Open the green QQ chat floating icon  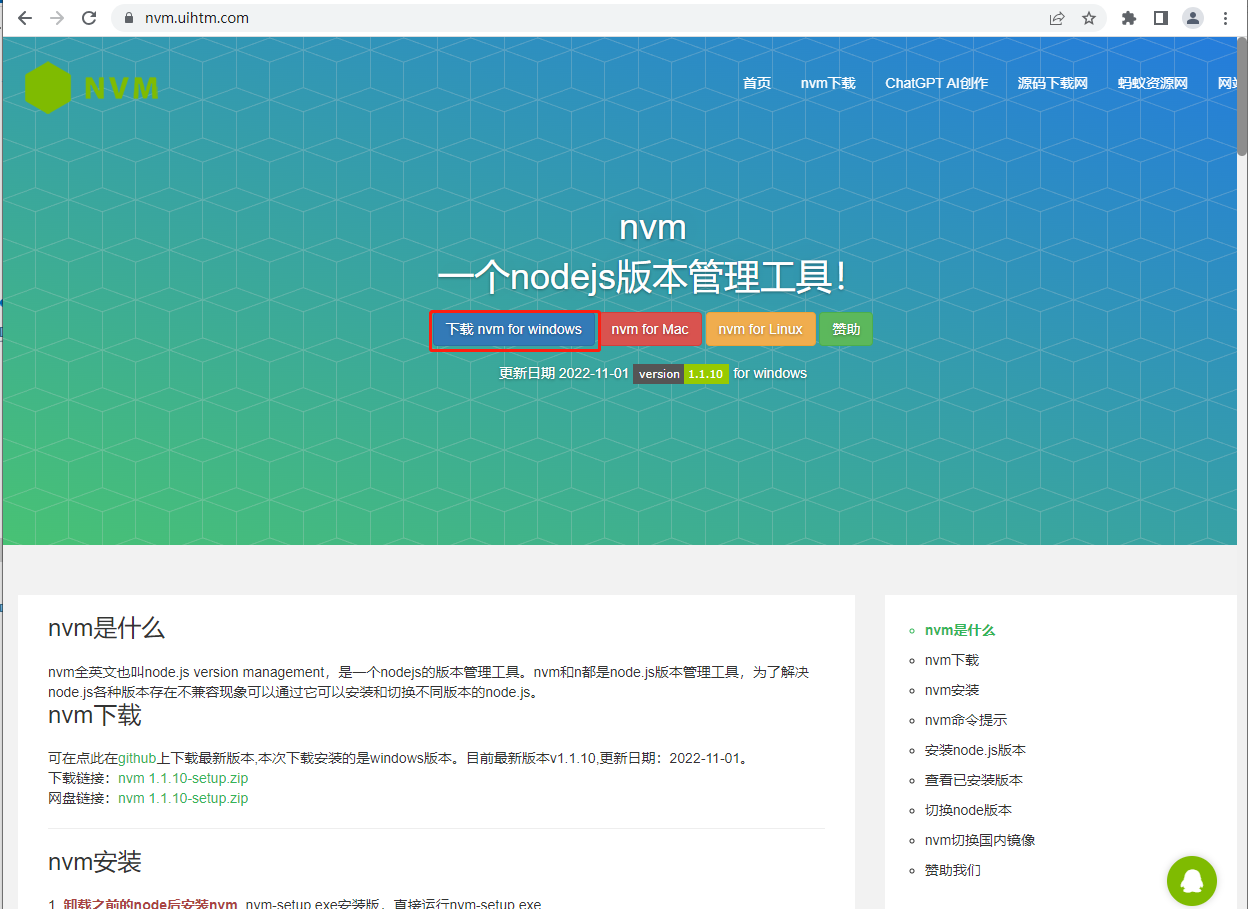point(1192,881)
